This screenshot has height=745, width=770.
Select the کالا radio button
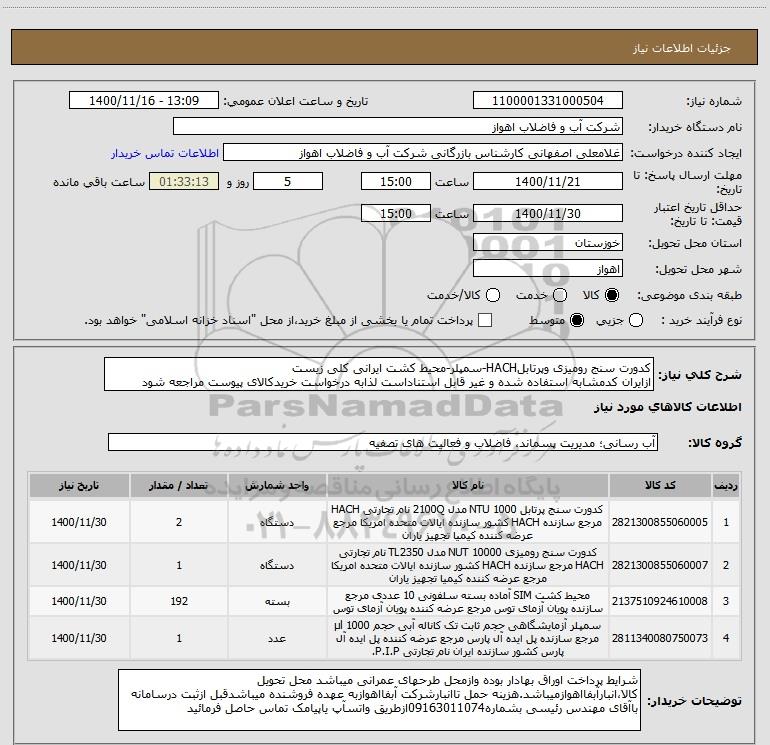pyautogui.click(x=612, y=295)
